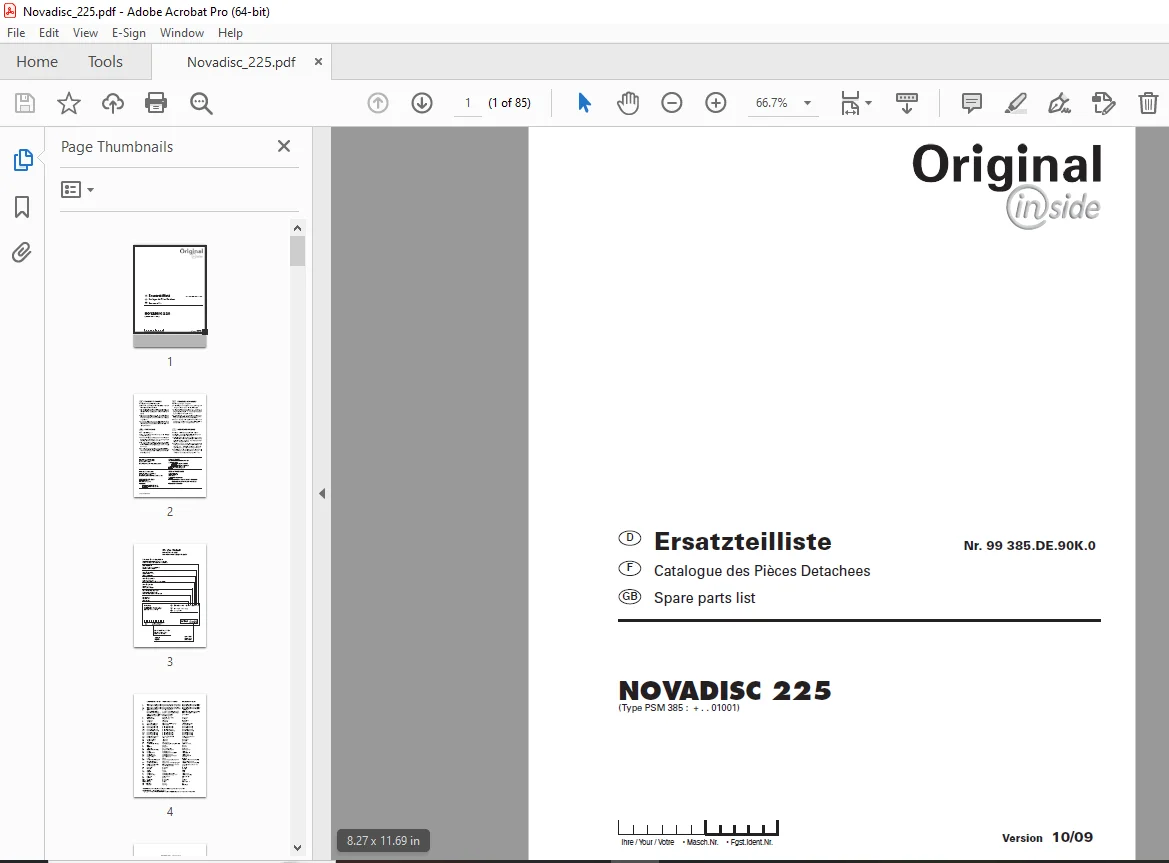The image size is (1169, 863).
Task: Select page 2 thumbnail
Action: tap(170, 446)
